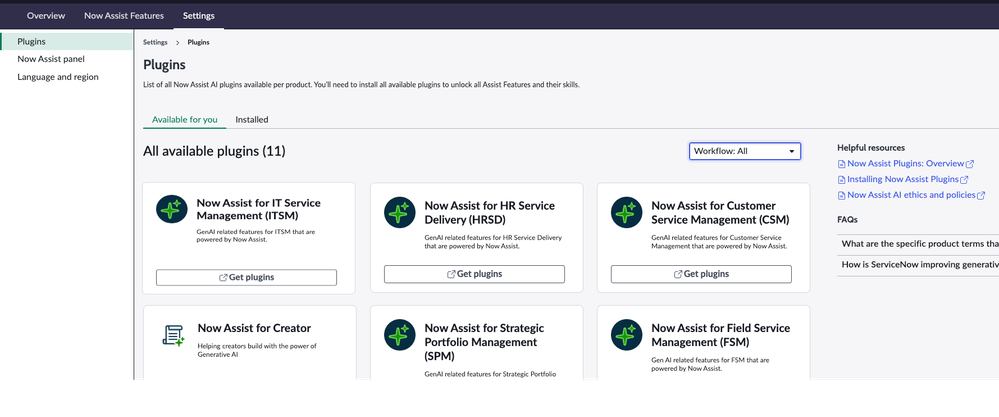Image resolution: width=999 pixels, height=417 pixels.
Task: Click the Strategic Portfolio Management sparkle icon
Action: tap(399, 335)
